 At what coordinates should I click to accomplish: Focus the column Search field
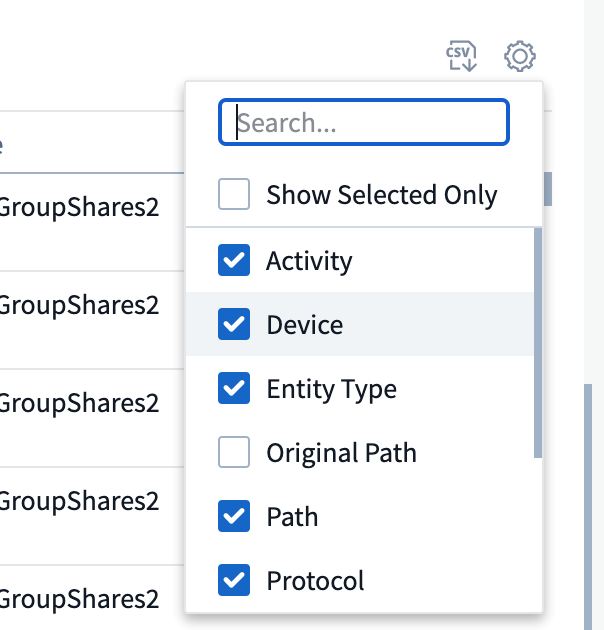click(x=364, y=123)
